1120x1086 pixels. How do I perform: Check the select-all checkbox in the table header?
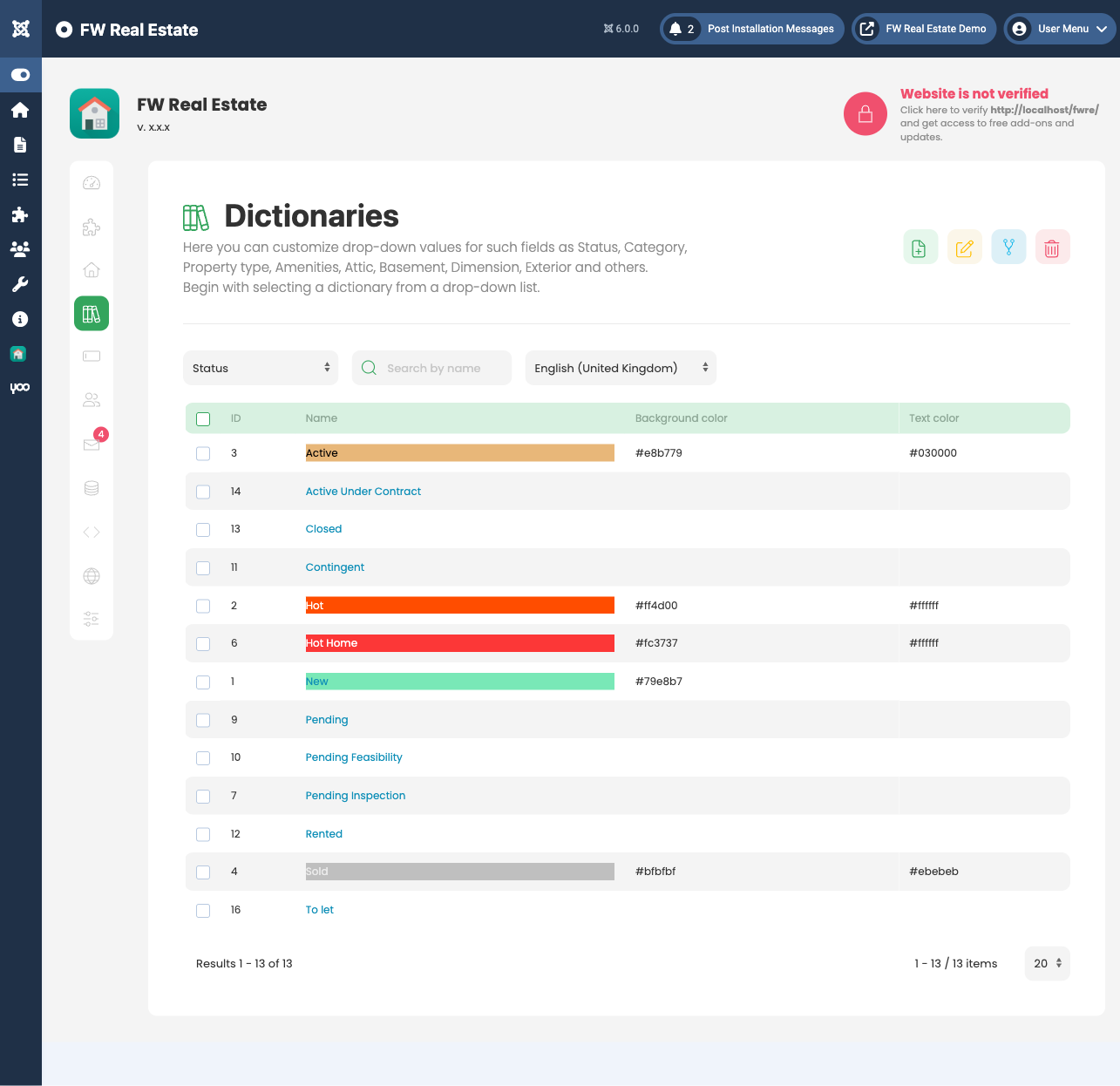coord(203,418)
